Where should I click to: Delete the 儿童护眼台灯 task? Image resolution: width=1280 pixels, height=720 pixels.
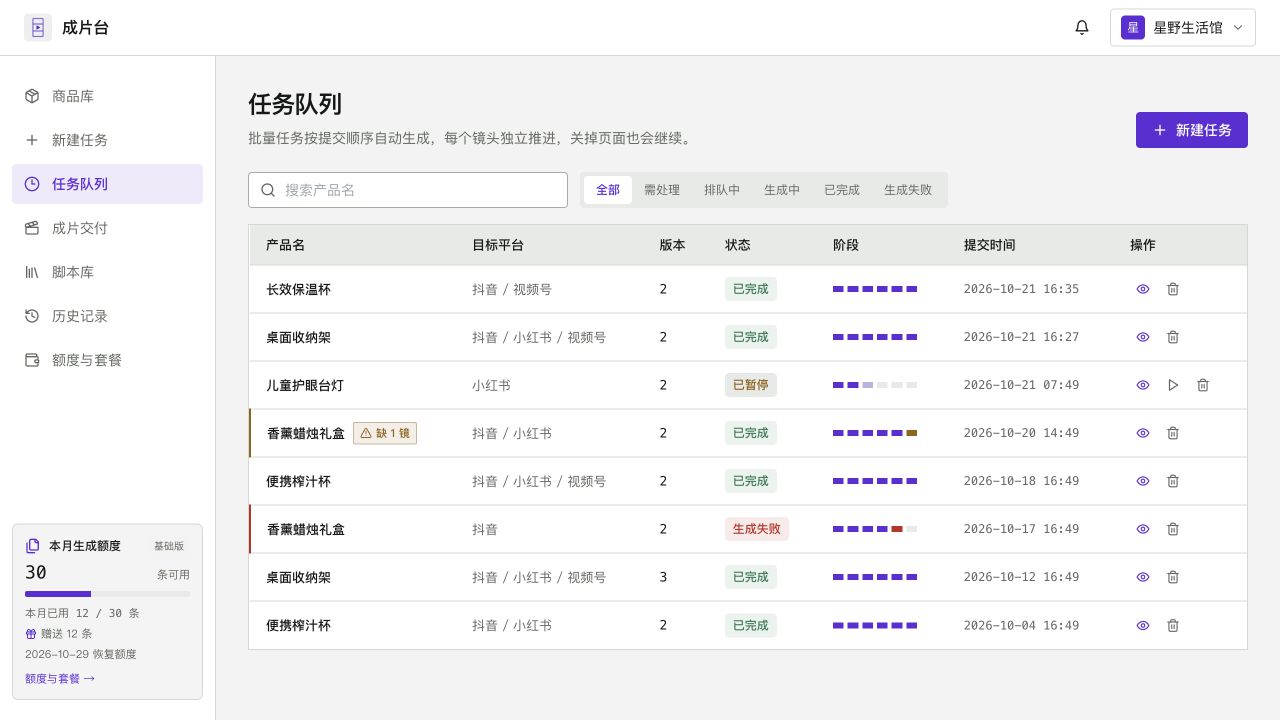1203,385
